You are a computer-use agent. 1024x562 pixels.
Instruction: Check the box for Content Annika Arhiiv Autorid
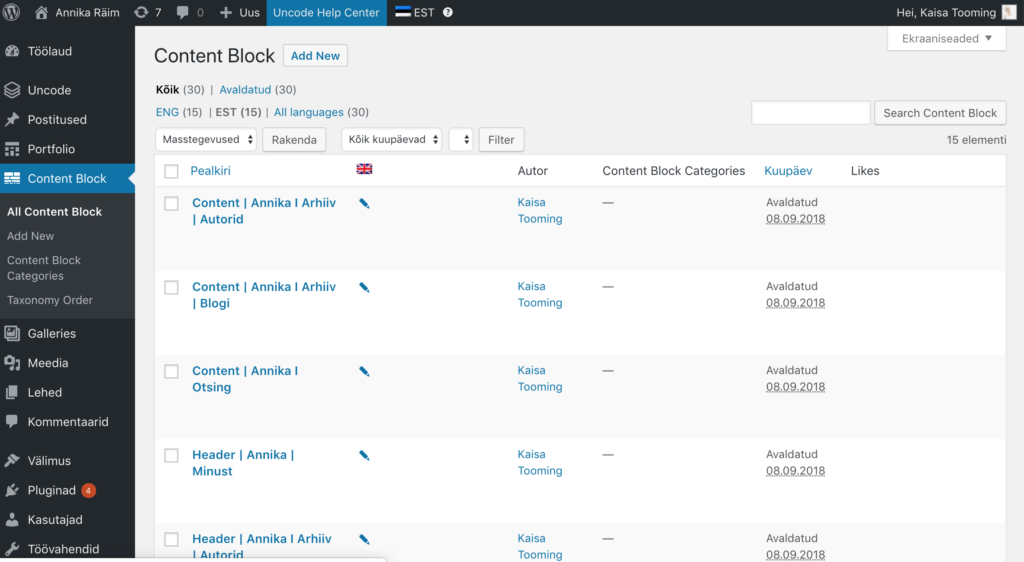(171, 203)
